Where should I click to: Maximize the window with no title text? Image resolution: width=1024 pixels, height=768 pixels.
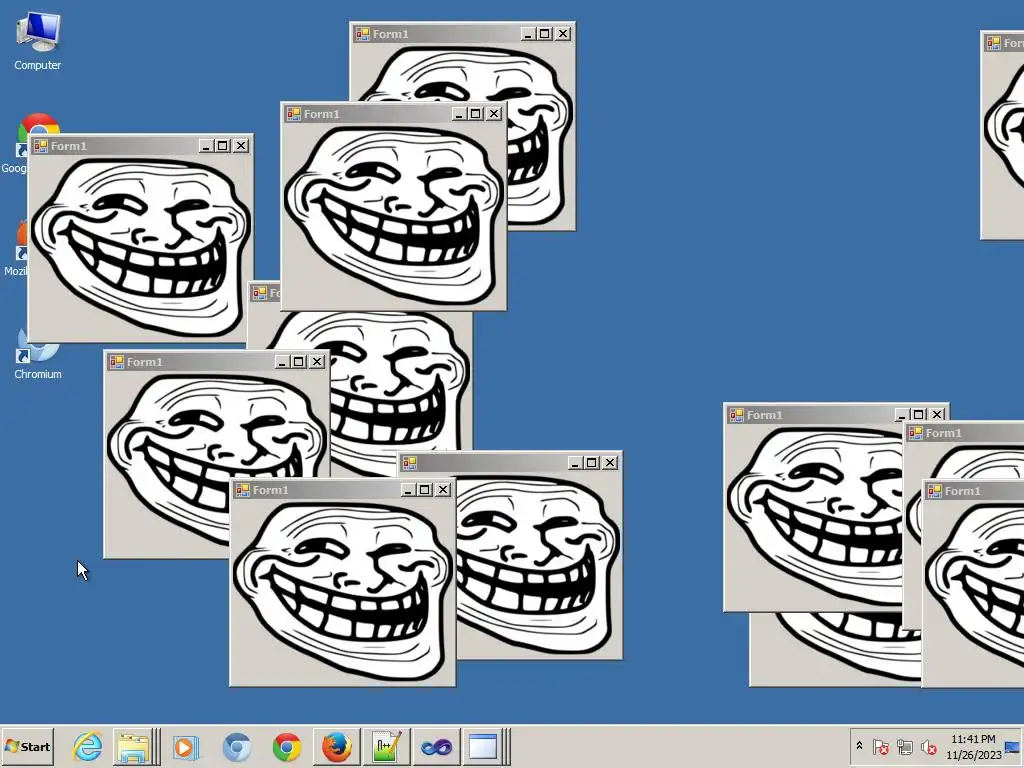(x=592, y=462)
